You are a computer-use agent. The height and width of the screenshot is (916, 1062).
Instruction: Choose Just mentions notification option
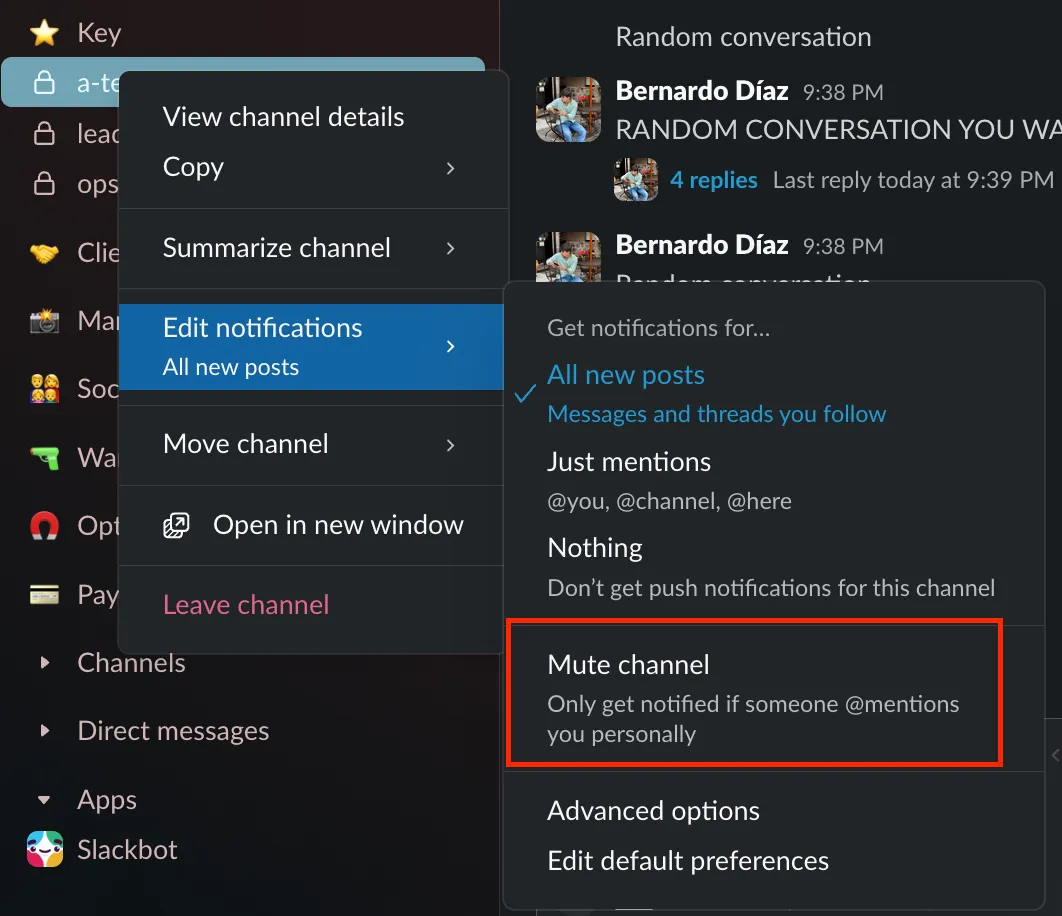pyautogui.click(x=629, y=462)
